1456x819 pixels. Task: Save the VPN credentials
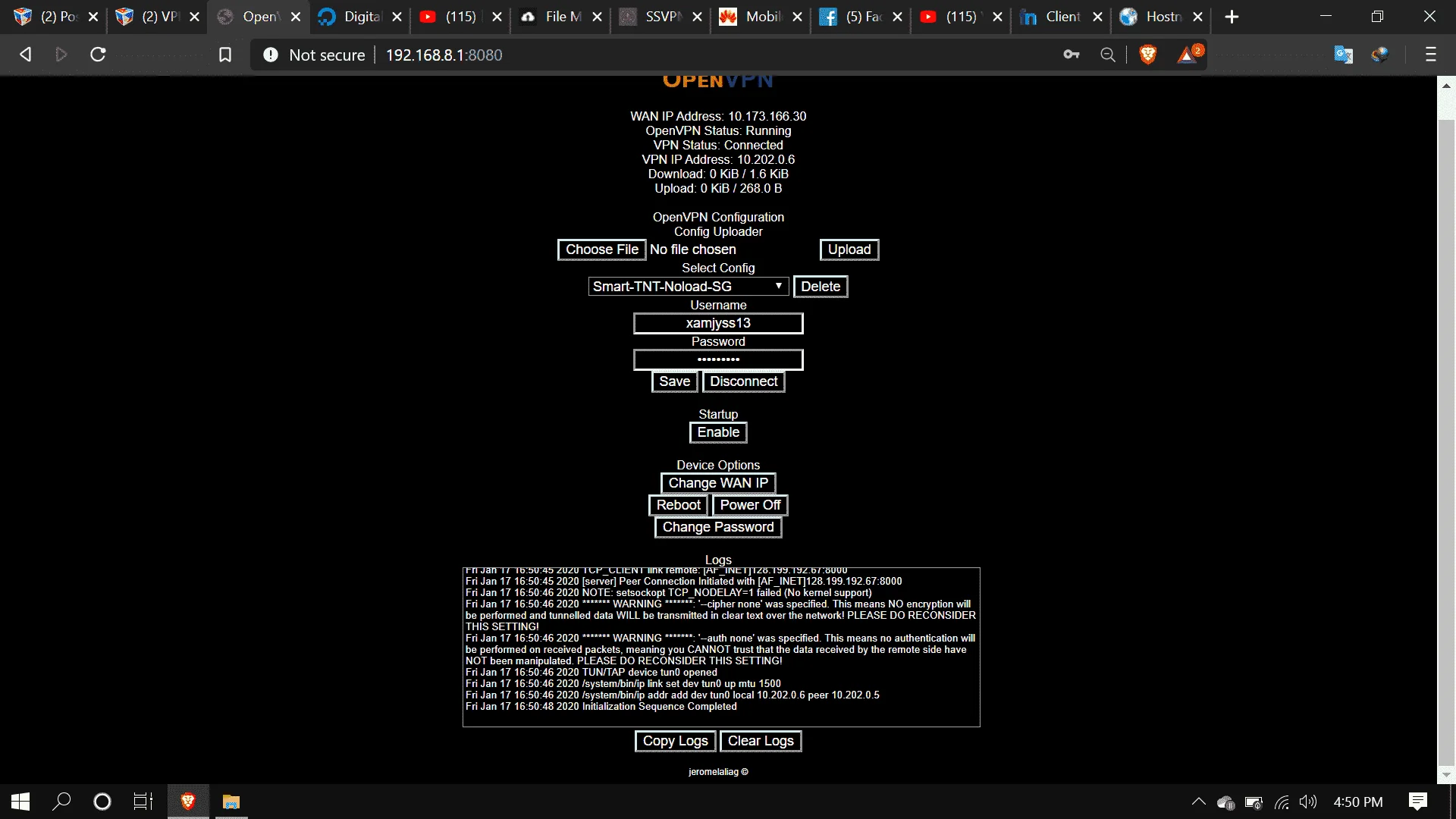674,381
